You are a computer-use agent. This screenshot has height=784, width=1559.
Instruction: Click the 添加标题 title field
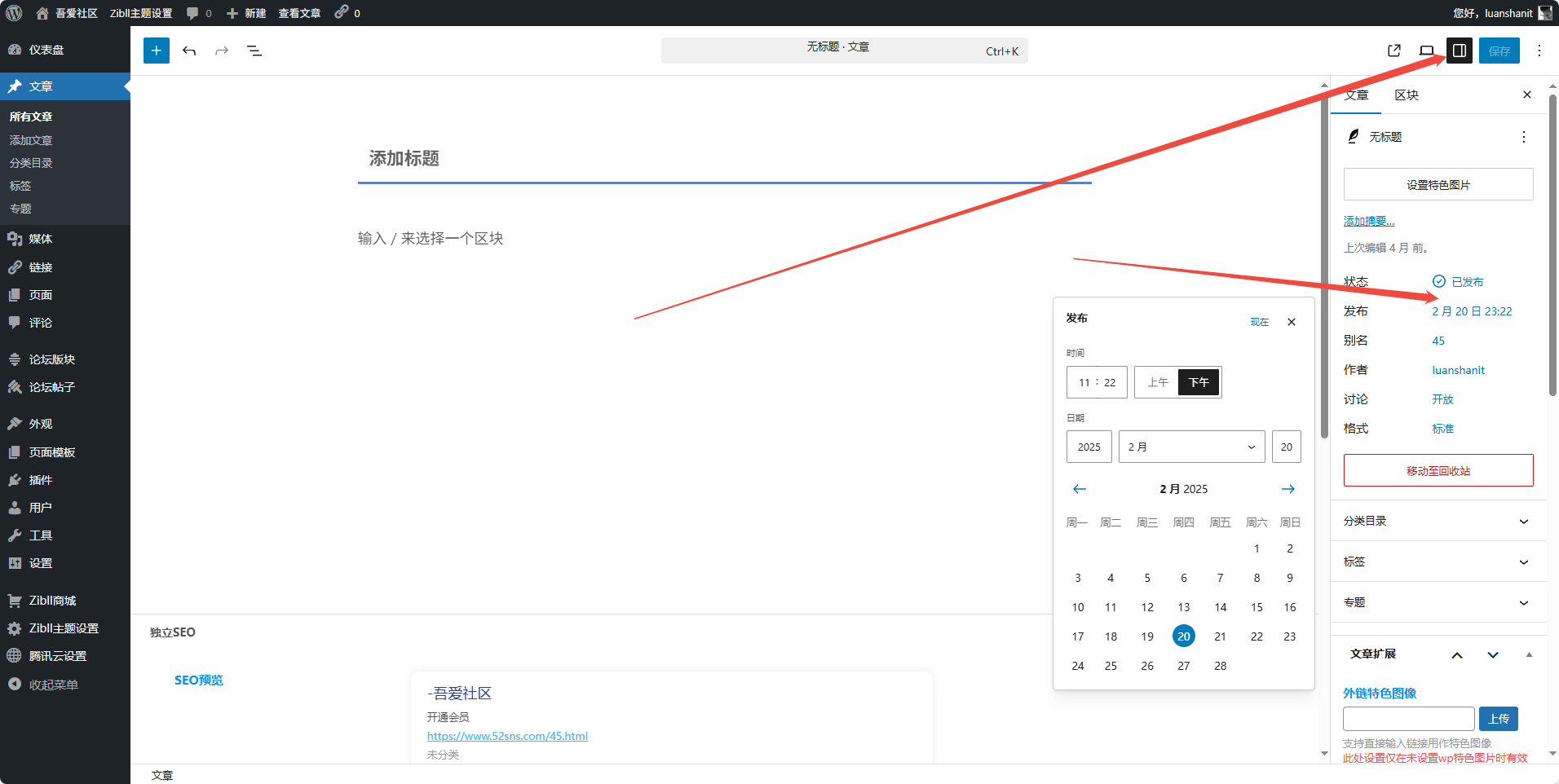[x=725, y=158]
